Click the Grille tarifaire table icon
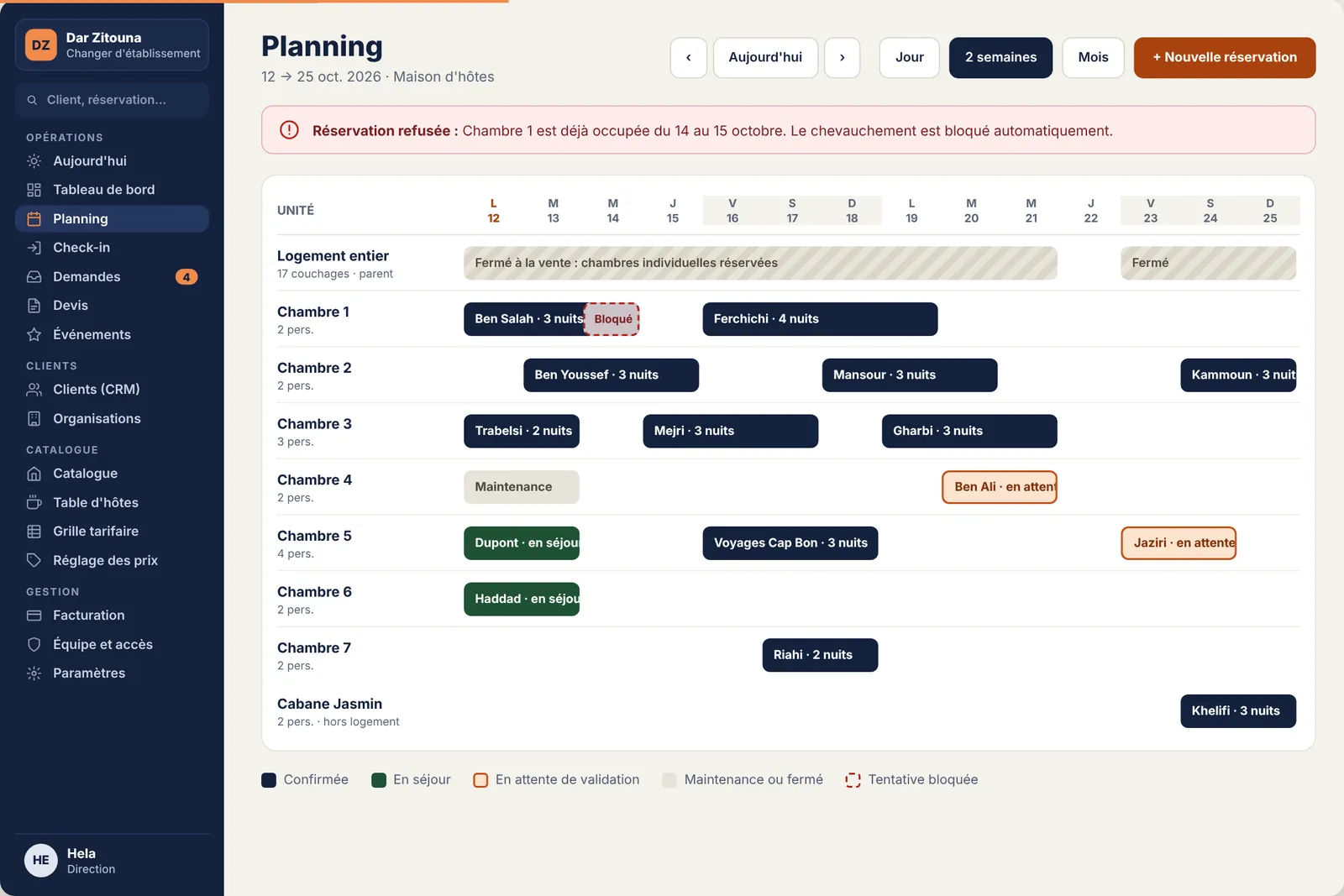Screen dimensions: 1344x896 [x=34, y=532]
